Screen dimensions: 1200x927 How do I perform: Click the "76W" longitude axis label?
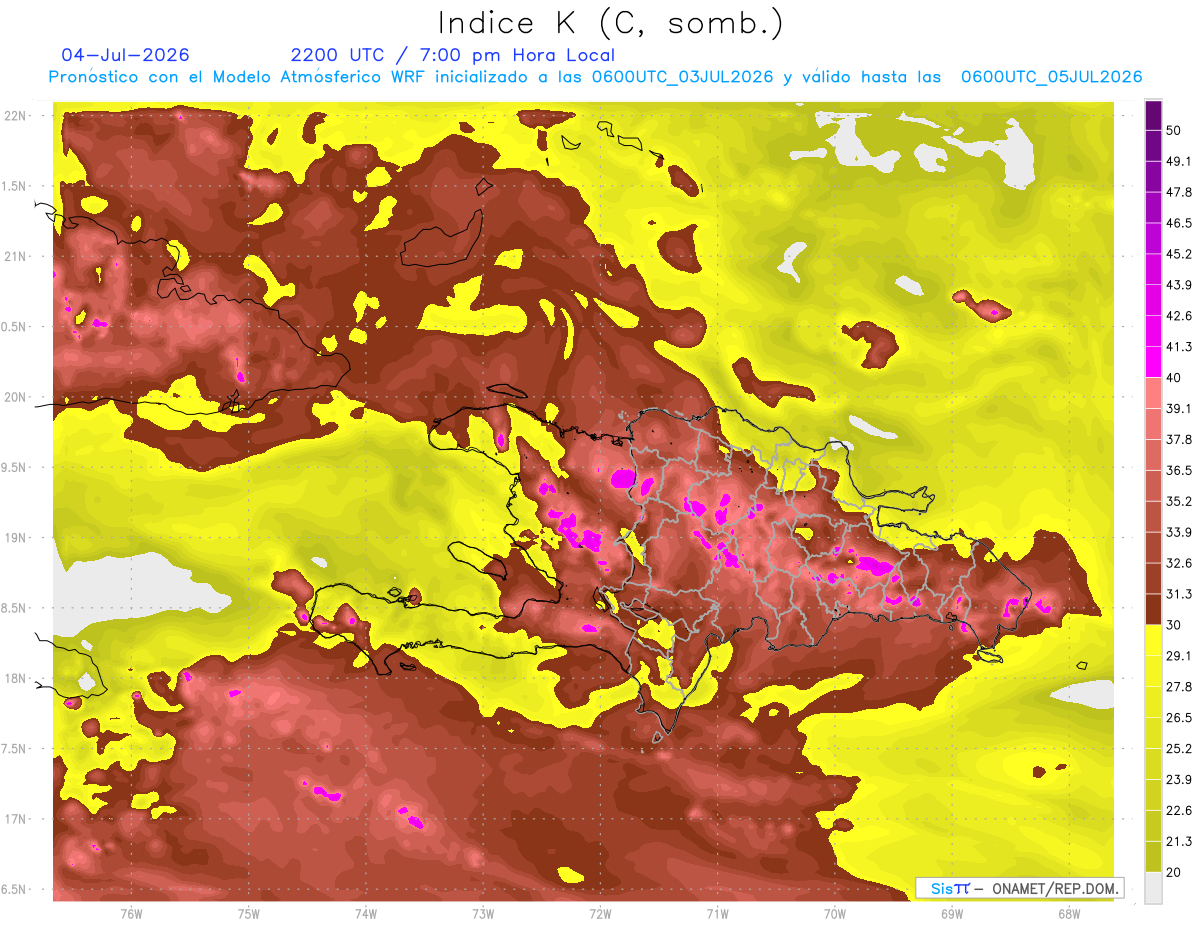tap(131, 914)
